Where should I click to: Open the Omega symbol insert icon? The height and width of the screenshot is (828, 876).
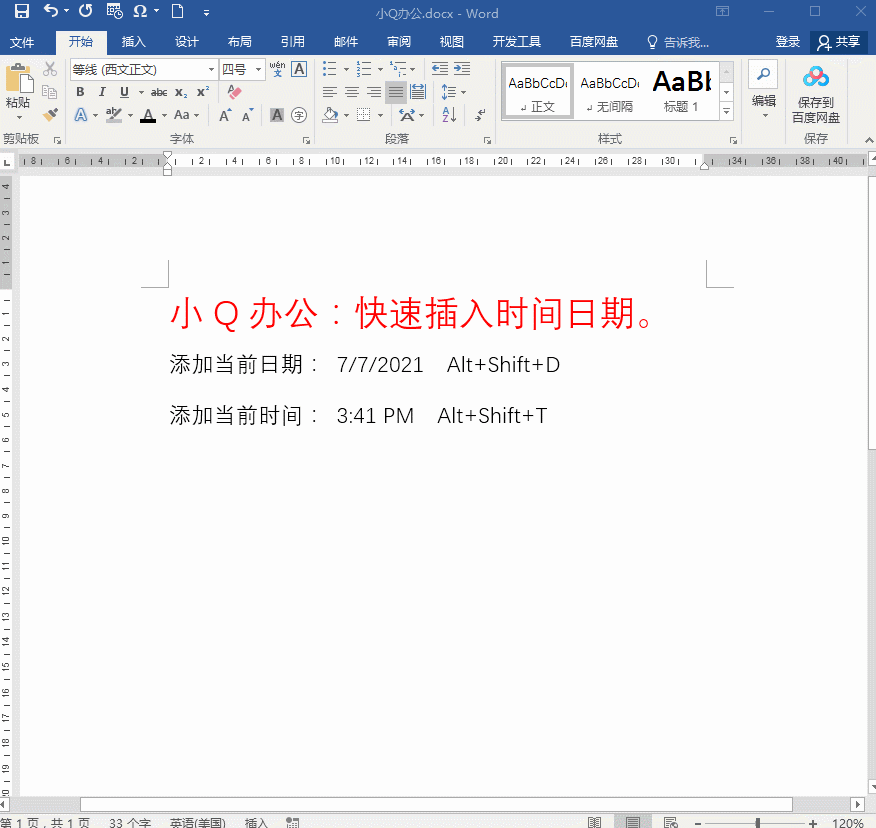(140, 11)
